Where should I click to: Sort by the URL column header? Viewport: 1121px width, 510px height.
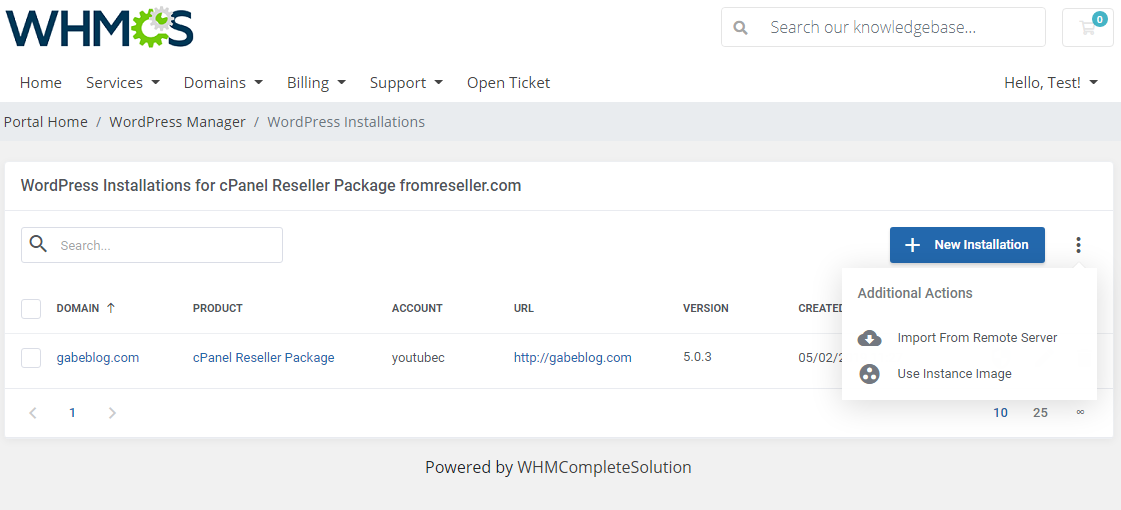(523, 308)
